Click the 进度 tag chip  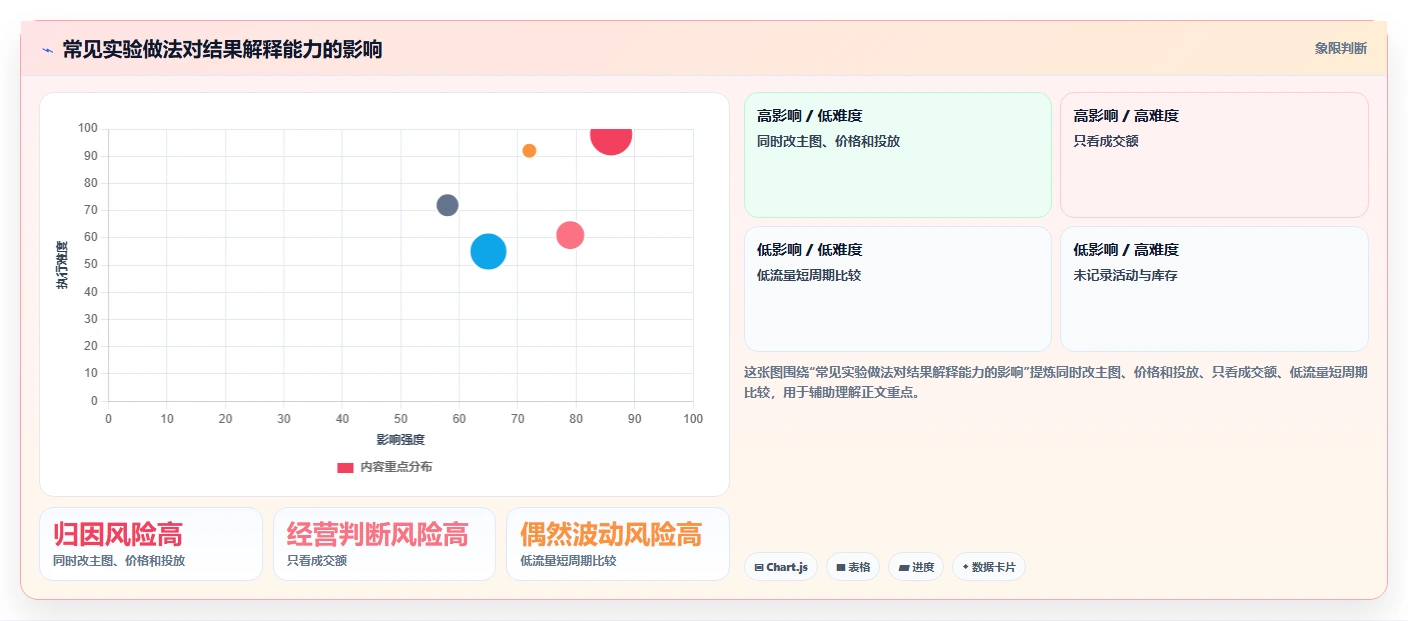pyautogui.click(x=916, y=567)
